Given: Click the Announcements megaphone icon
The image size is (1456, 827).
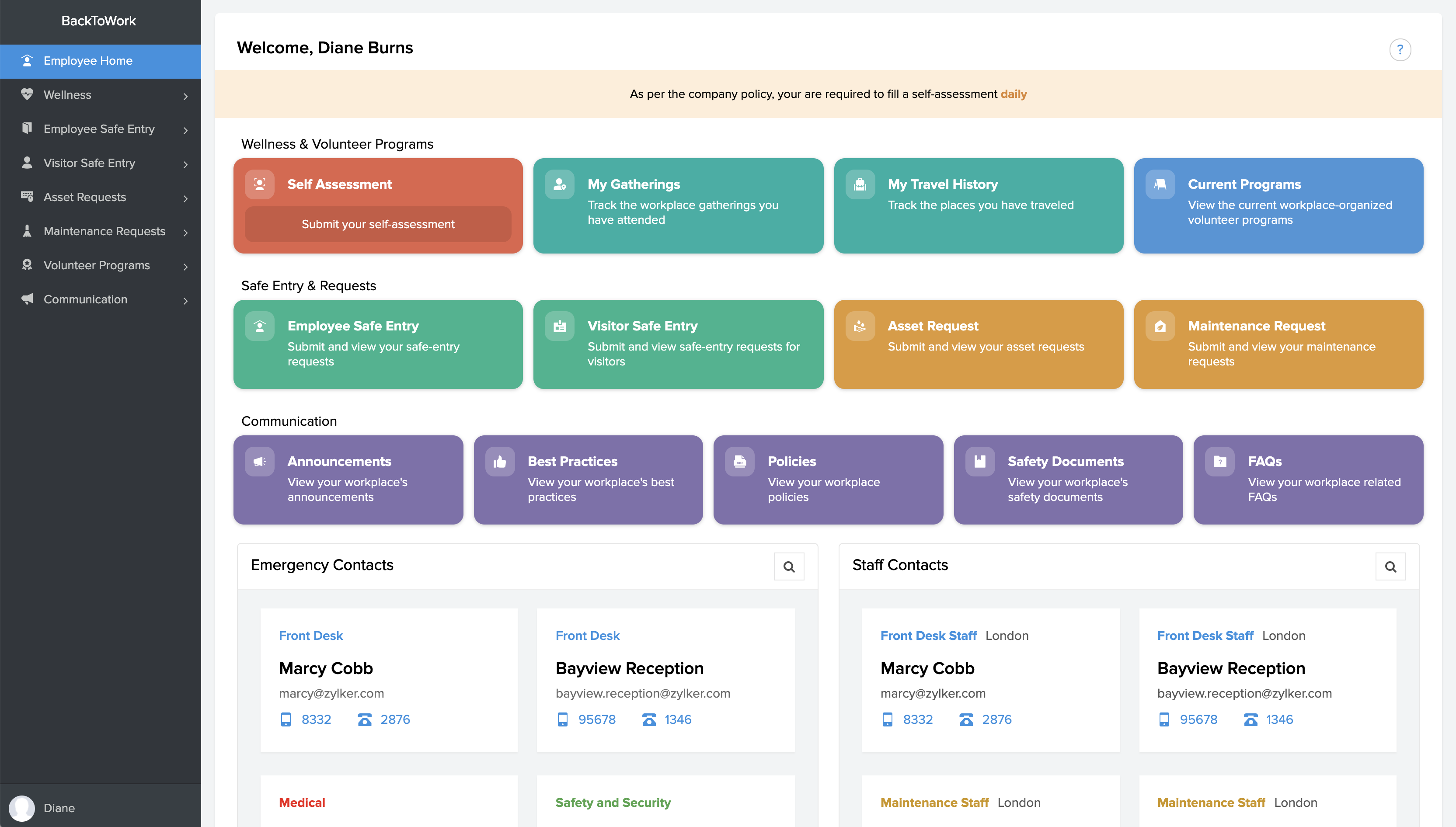Looking at the screenshot, I should 260,462.
